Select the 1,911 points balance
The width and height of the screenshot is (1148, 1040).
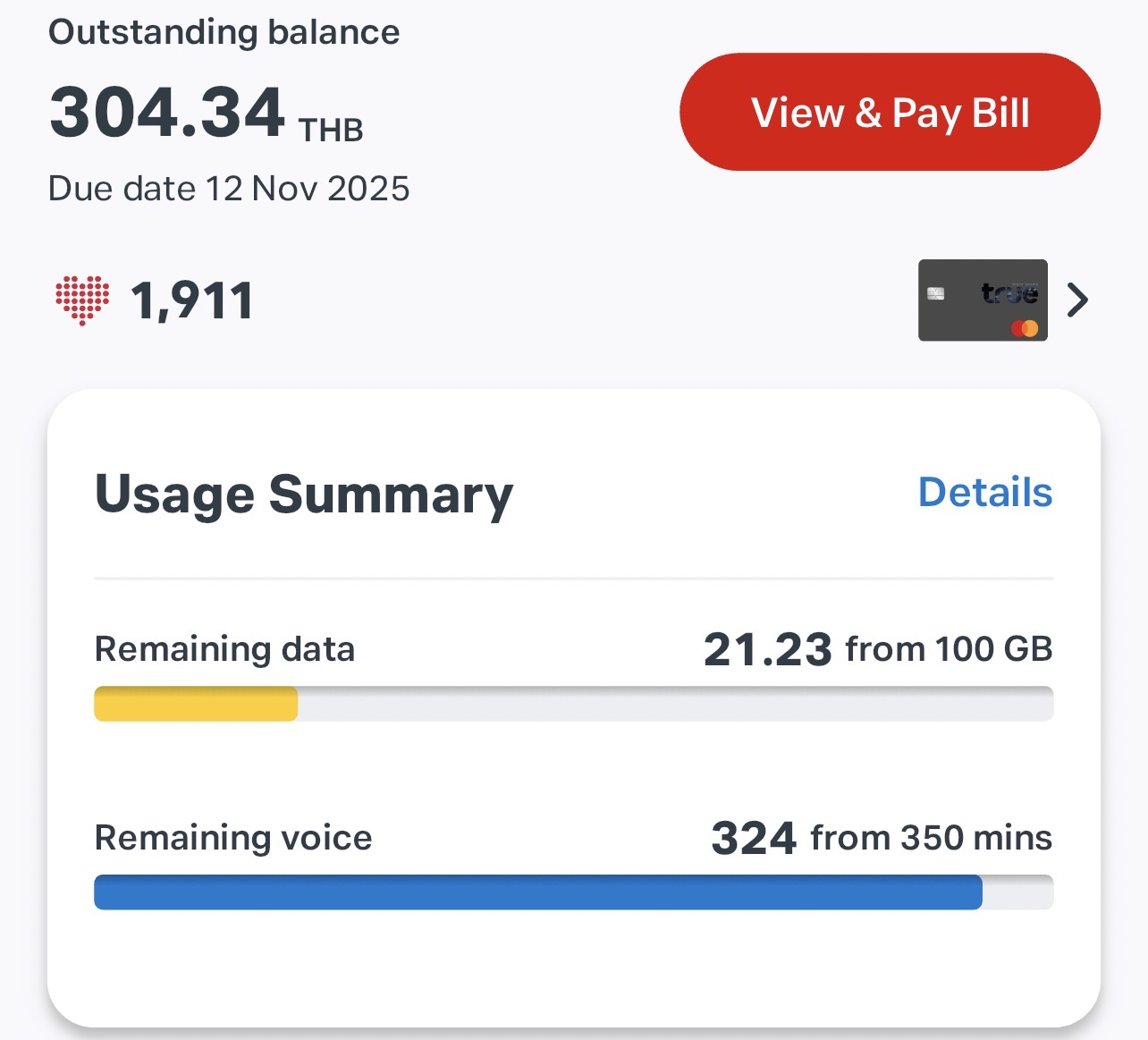point(192,300)
